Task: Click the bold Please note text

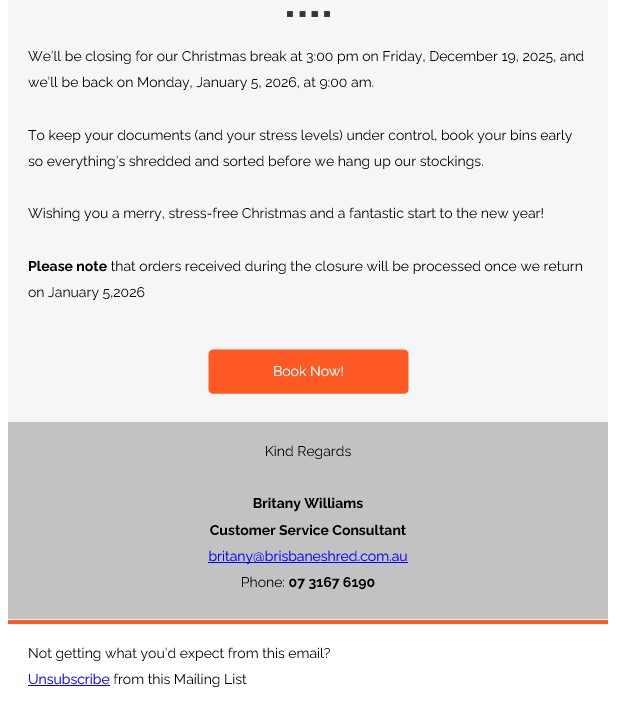Action: (67, 266)
